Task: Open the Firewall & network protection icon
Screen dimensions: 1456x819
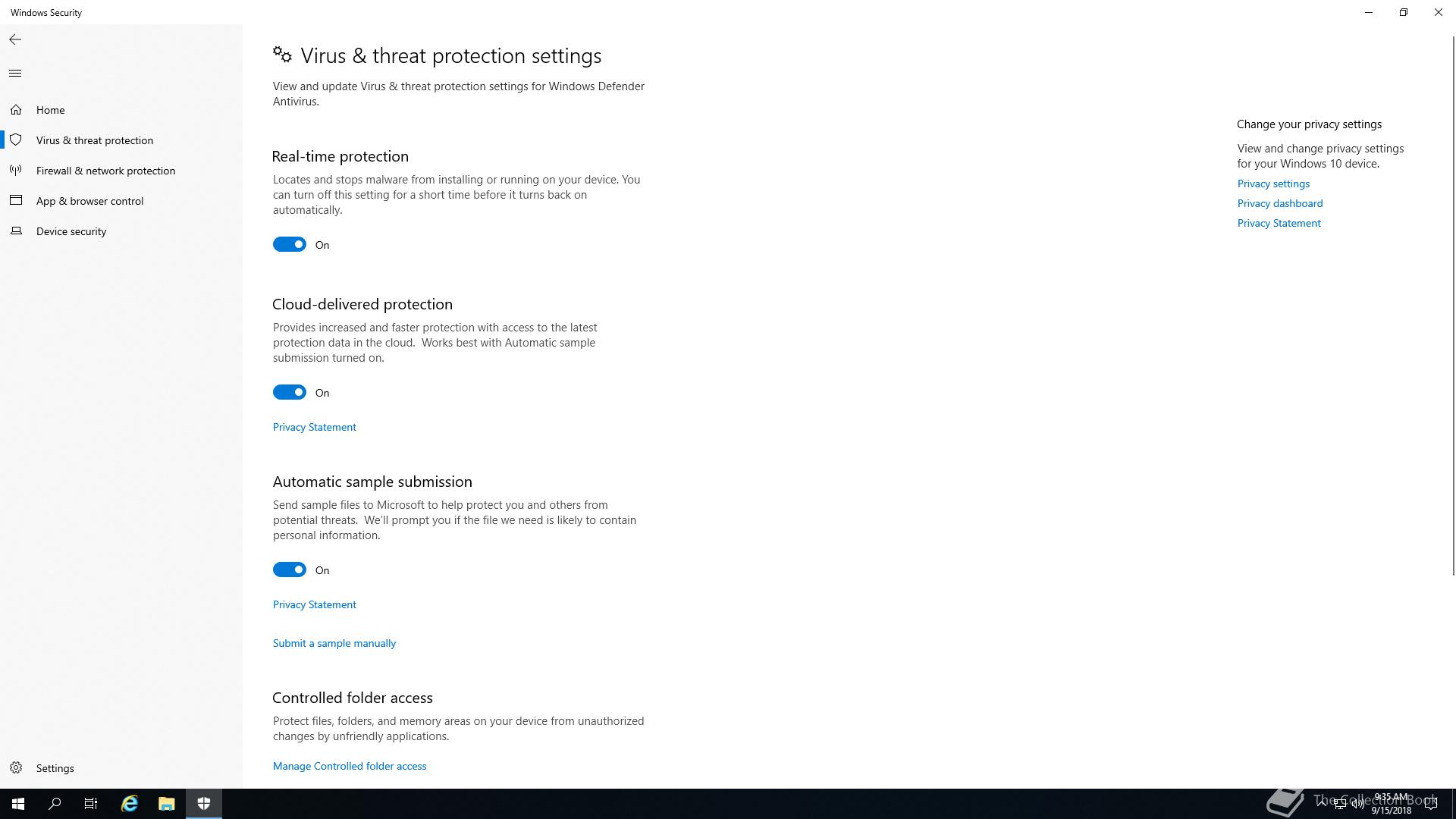Action: (x=16, y=171)
